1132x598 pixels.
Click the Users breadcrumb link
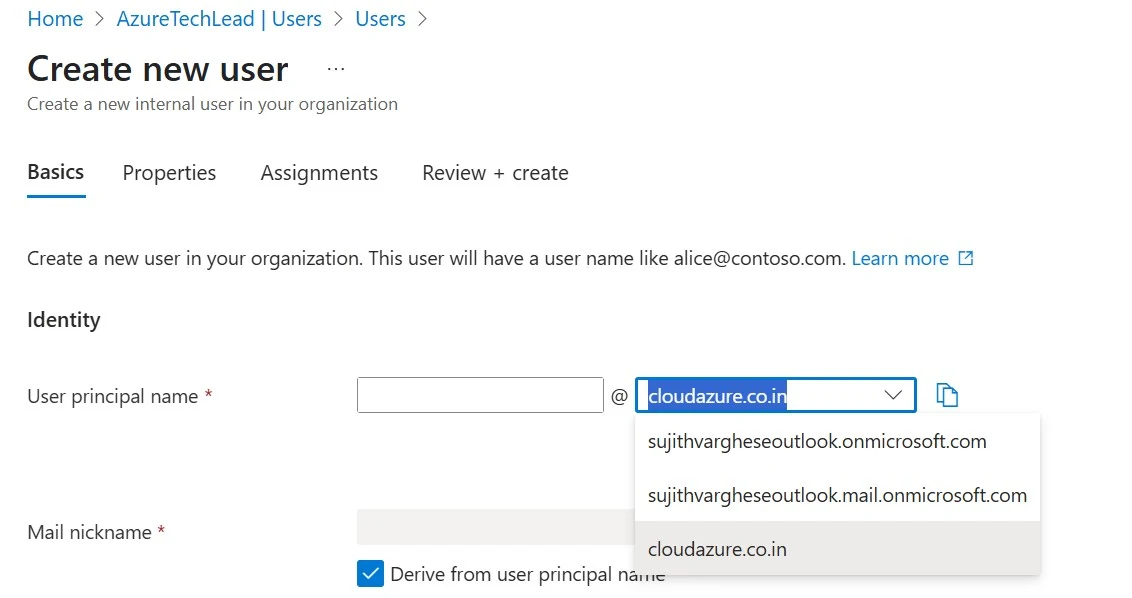coord(380,19)
